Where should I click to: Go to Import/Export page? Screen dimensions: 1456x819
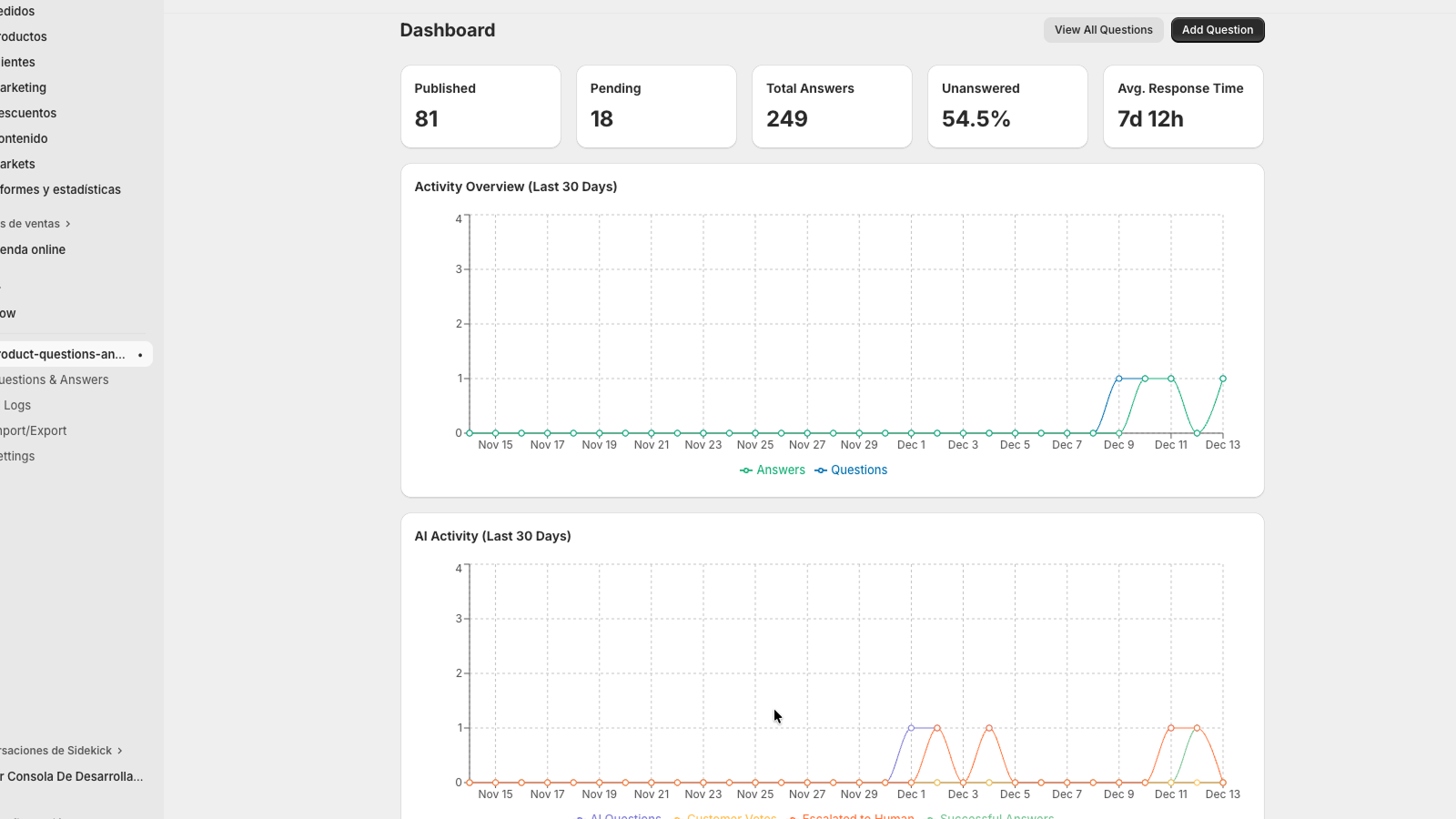34,431
